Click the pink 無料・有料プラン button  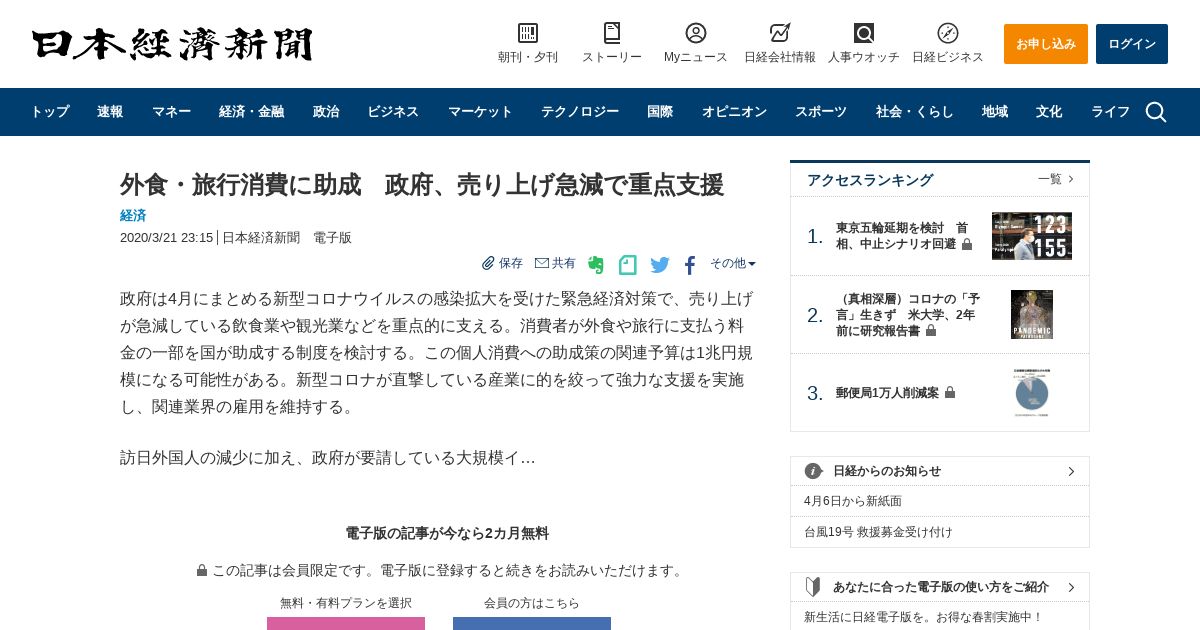click(x=346, y=623)
